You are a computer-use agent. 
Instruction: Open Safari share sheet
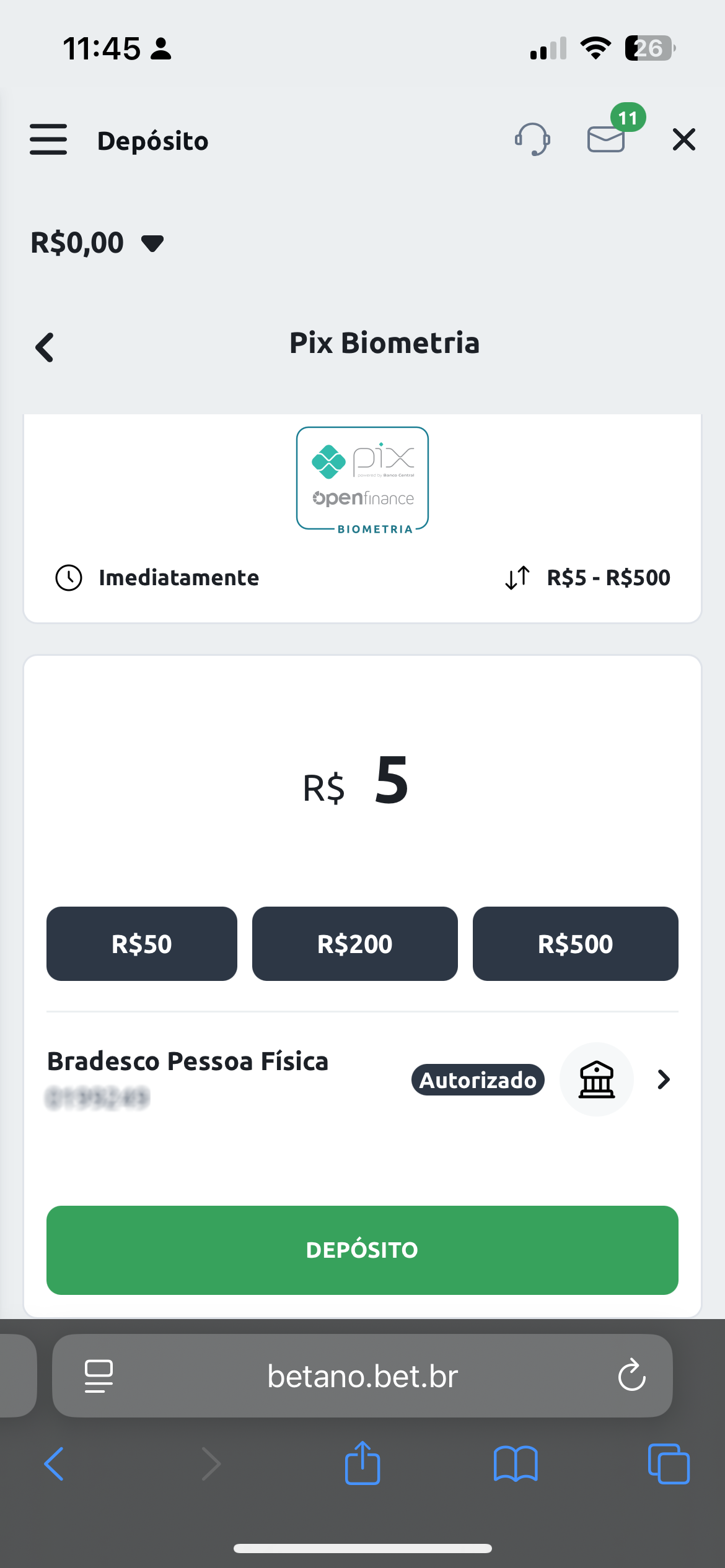[362, 1463]
